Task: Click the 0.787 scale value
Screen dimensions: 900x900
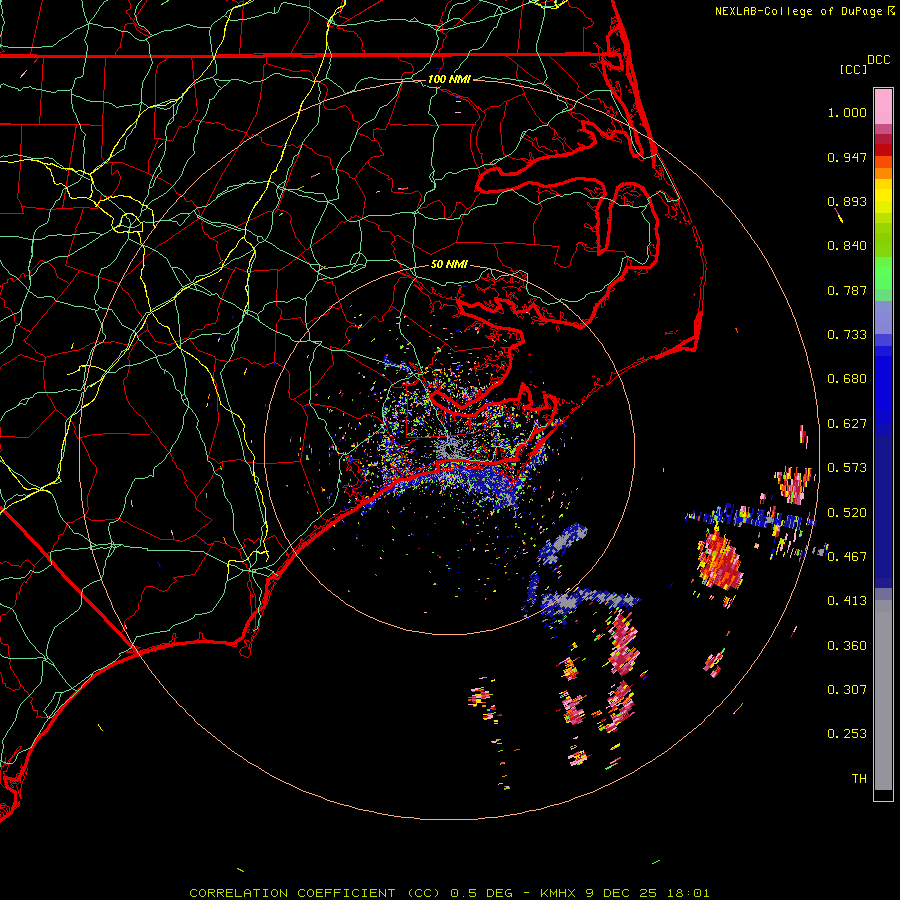Action: [847, 290]
